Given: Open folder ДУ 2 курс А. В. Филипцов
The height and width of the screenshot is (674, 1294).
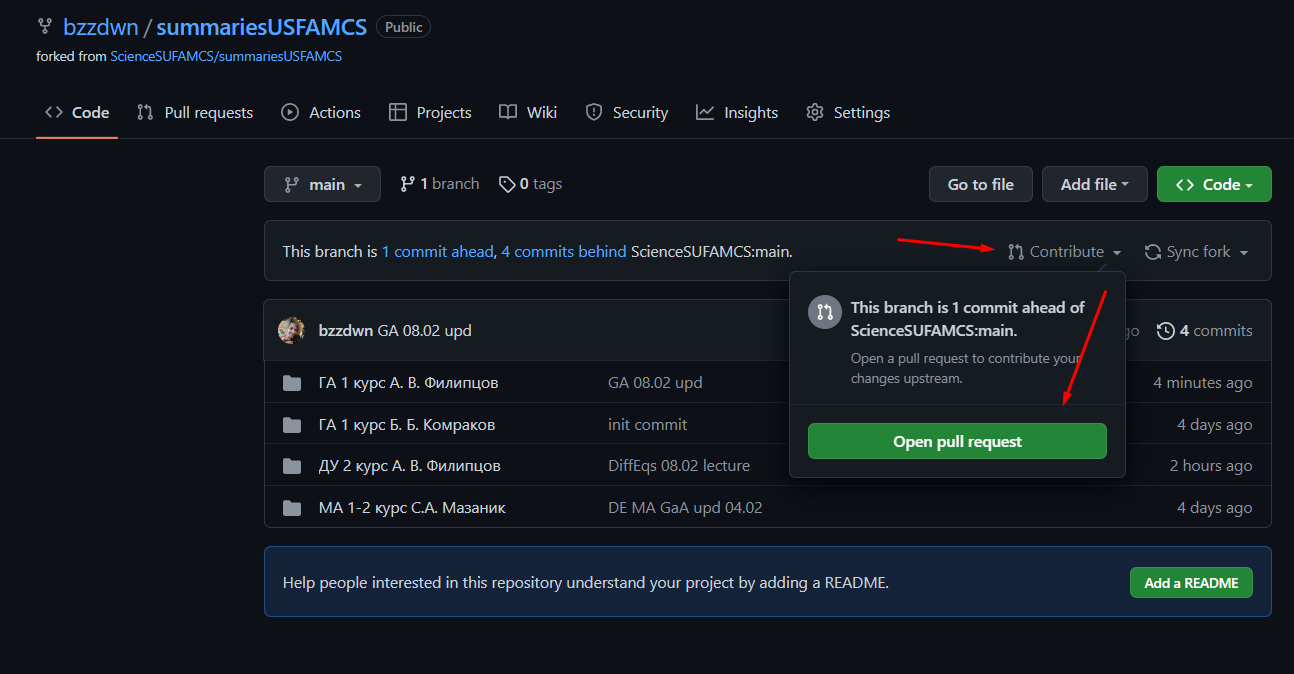Looking at the screenshot, I should click(410, 466).
